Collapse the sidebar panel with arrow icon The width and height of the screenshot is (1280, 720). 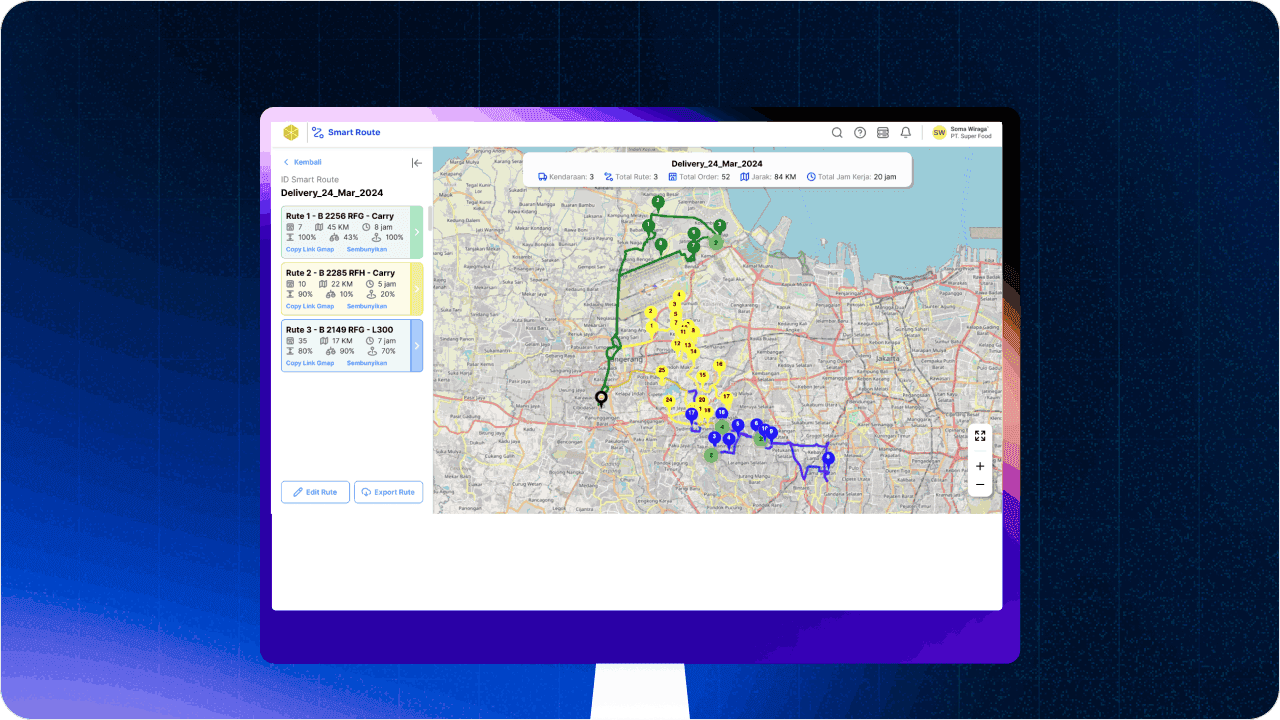[x=417, y=163]
